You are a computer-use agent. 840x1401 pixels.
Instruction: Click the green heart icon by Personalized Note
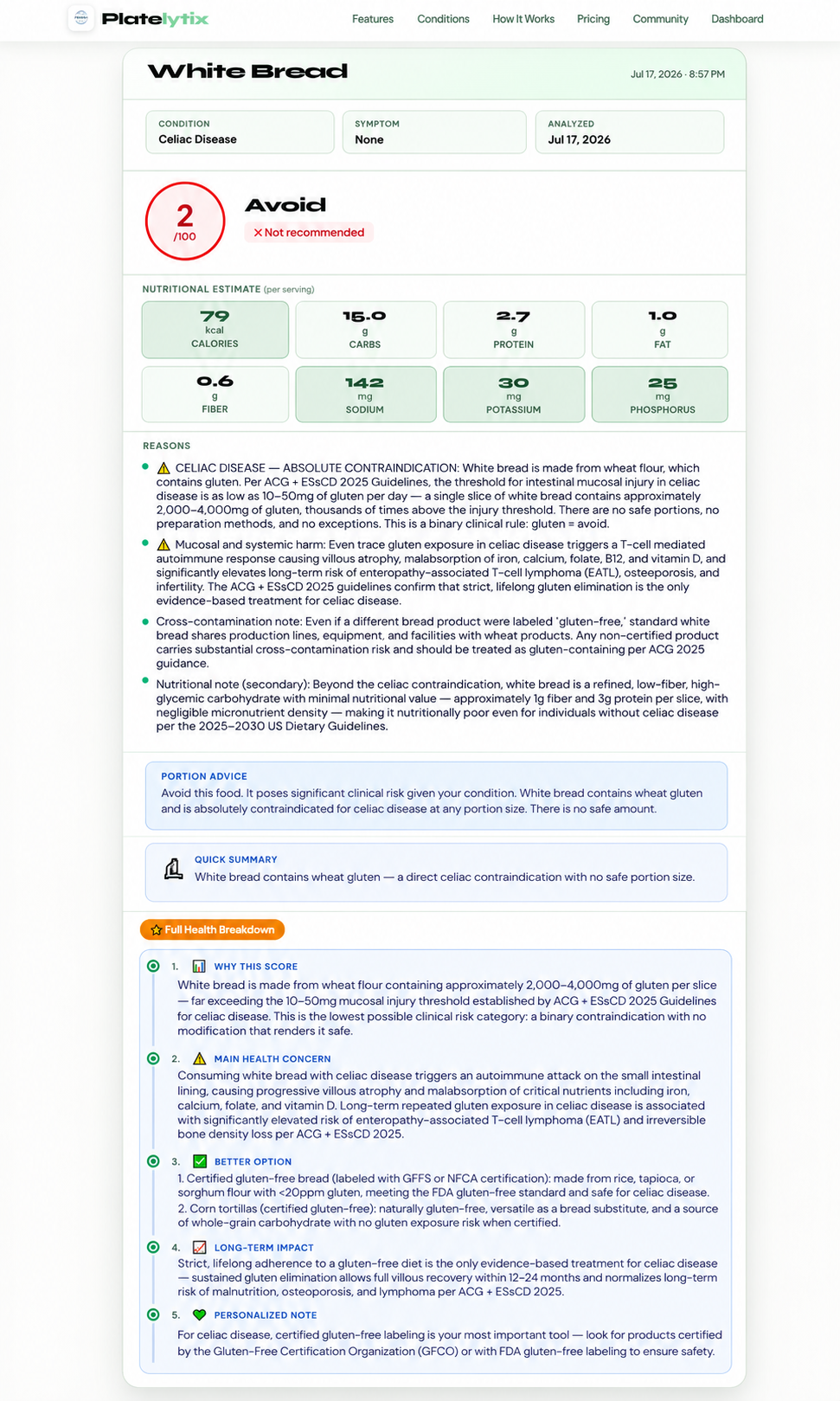pos(199,1314)
